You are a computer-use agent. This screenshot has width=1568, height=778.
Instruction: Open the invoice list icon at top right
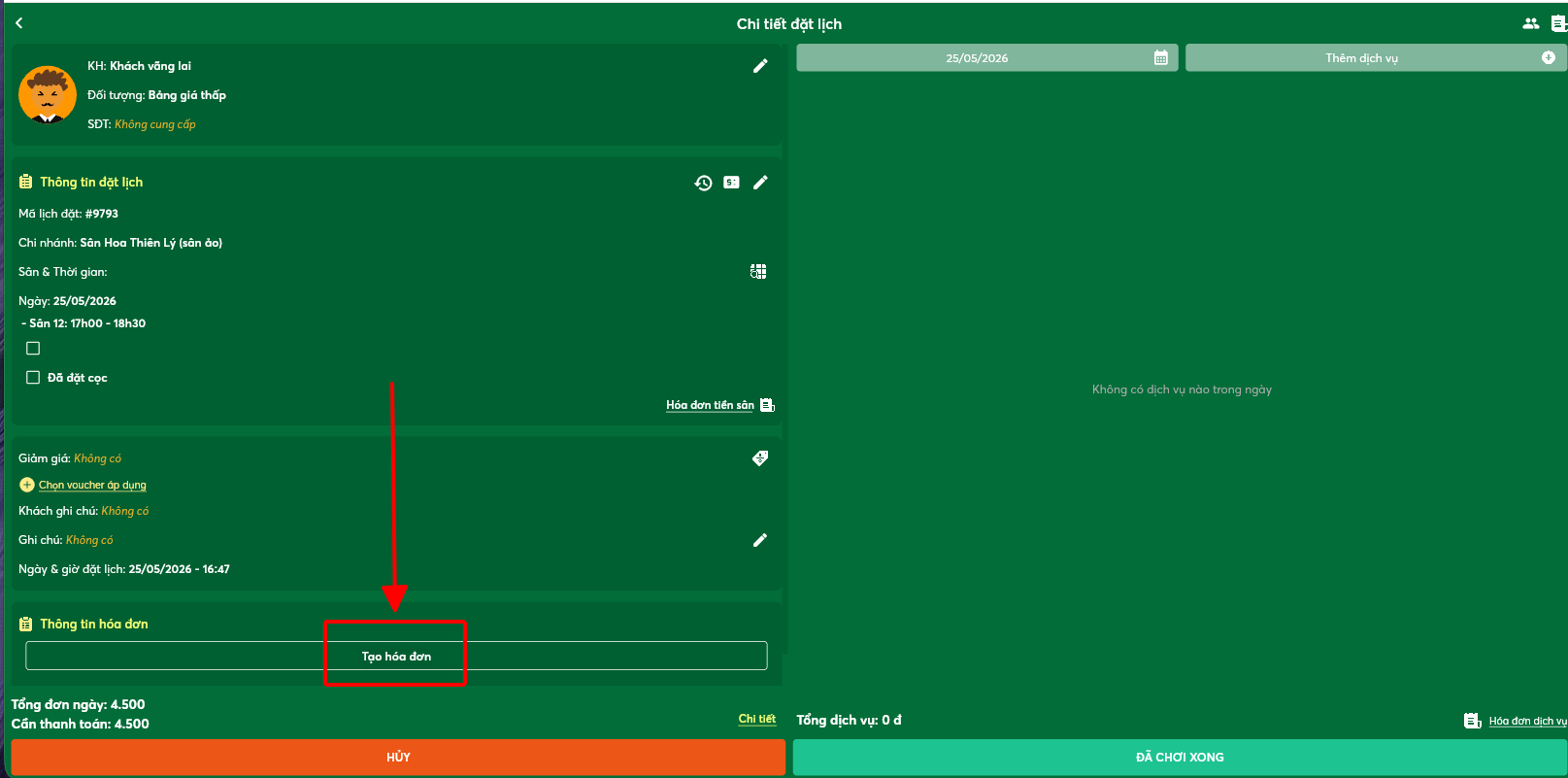[1558, 23]
